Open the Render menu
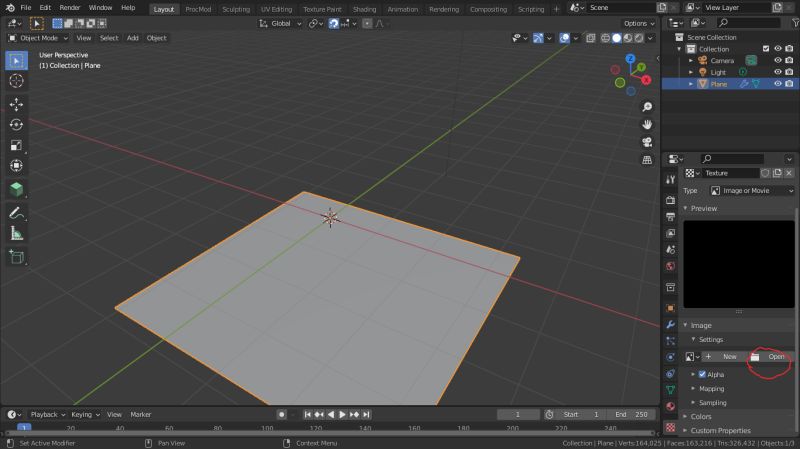This screenshot has width=800, height=449. [x=70, y=8]
